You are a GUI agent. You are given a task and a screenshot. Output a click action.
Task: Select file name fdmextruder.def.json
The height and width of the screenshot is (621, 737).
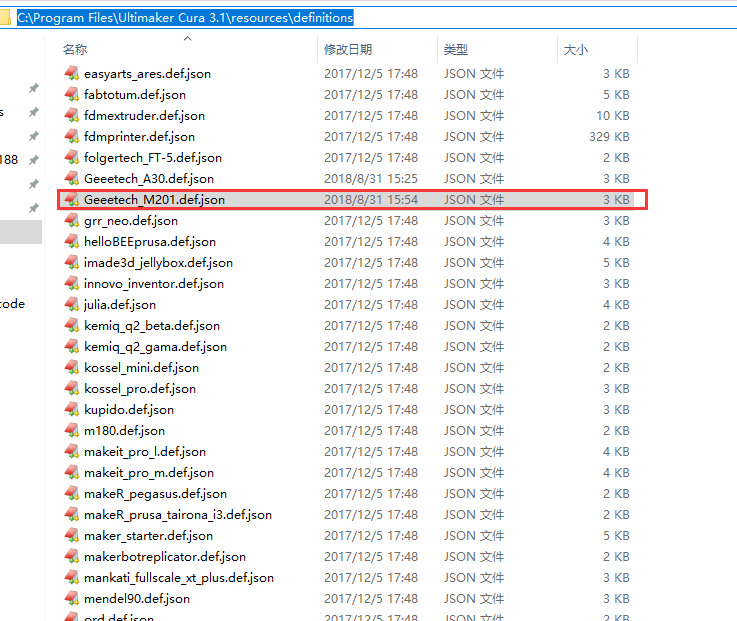click(x=144, y=116)
